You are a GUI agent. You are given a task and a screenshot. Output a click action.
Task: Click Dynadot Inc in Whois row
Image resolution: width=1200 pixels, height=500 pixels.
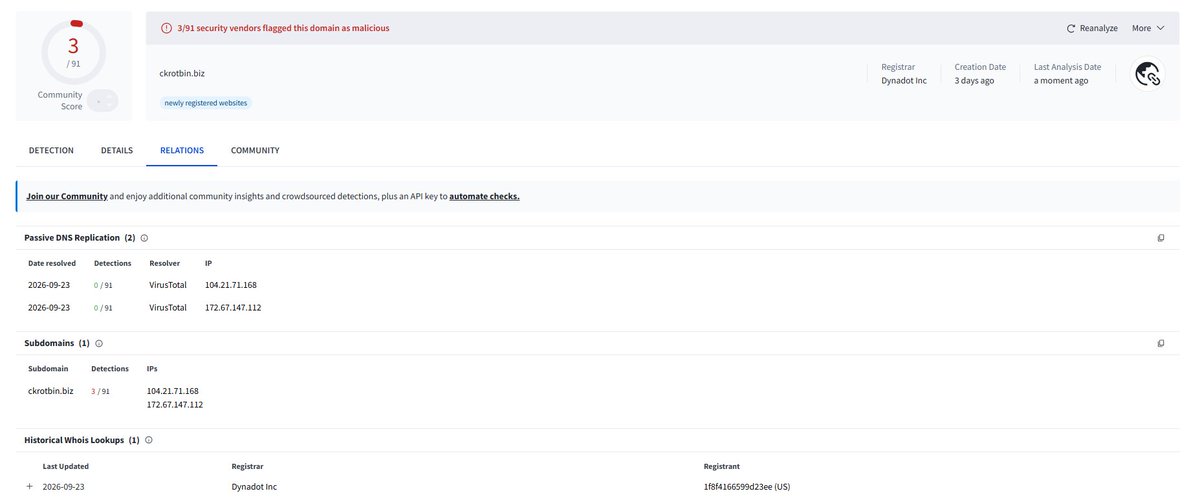coord(254,487)
